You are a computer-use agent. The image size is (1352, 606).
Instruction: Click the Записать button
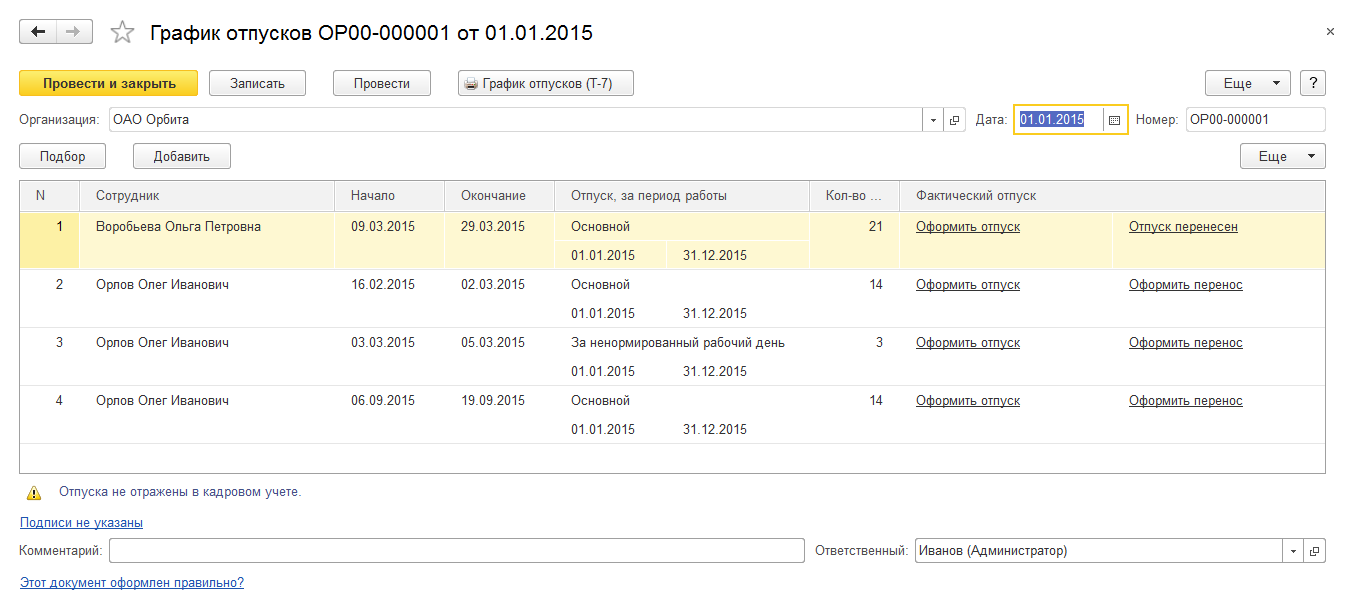(257, 83)
